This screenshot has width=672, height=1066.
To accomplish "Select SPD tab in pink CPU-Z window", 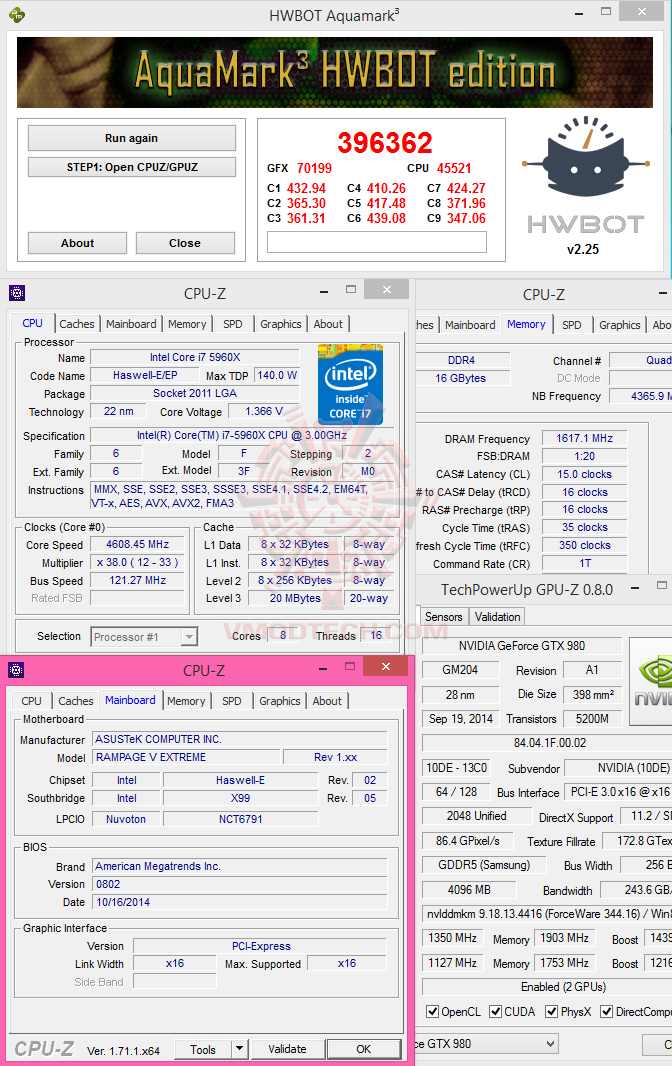I will 231,700.
